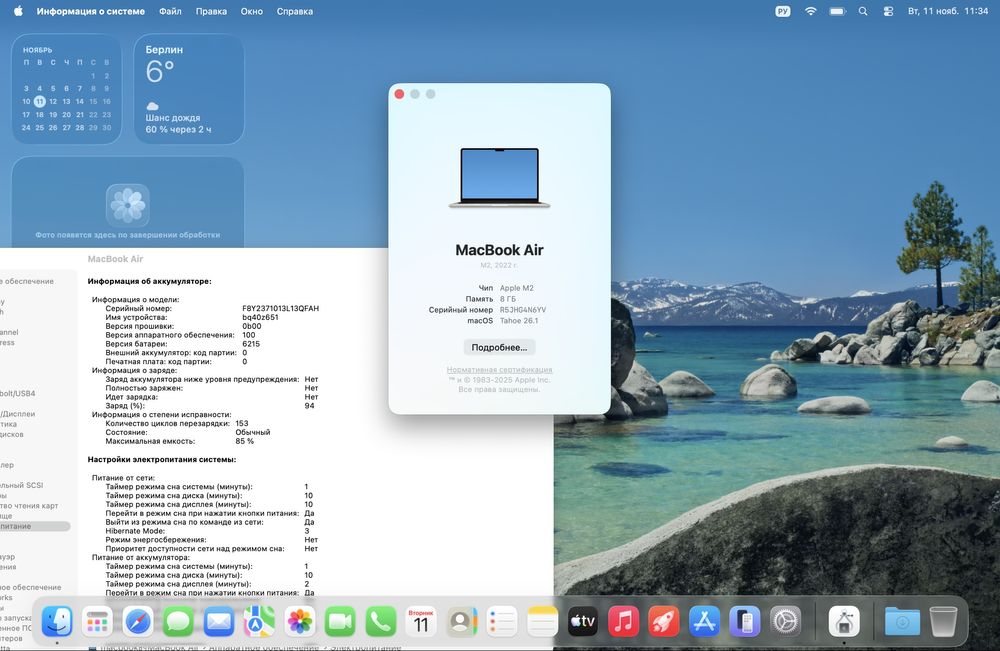
Task: Open Finder from the Dock
Action: 57,621
